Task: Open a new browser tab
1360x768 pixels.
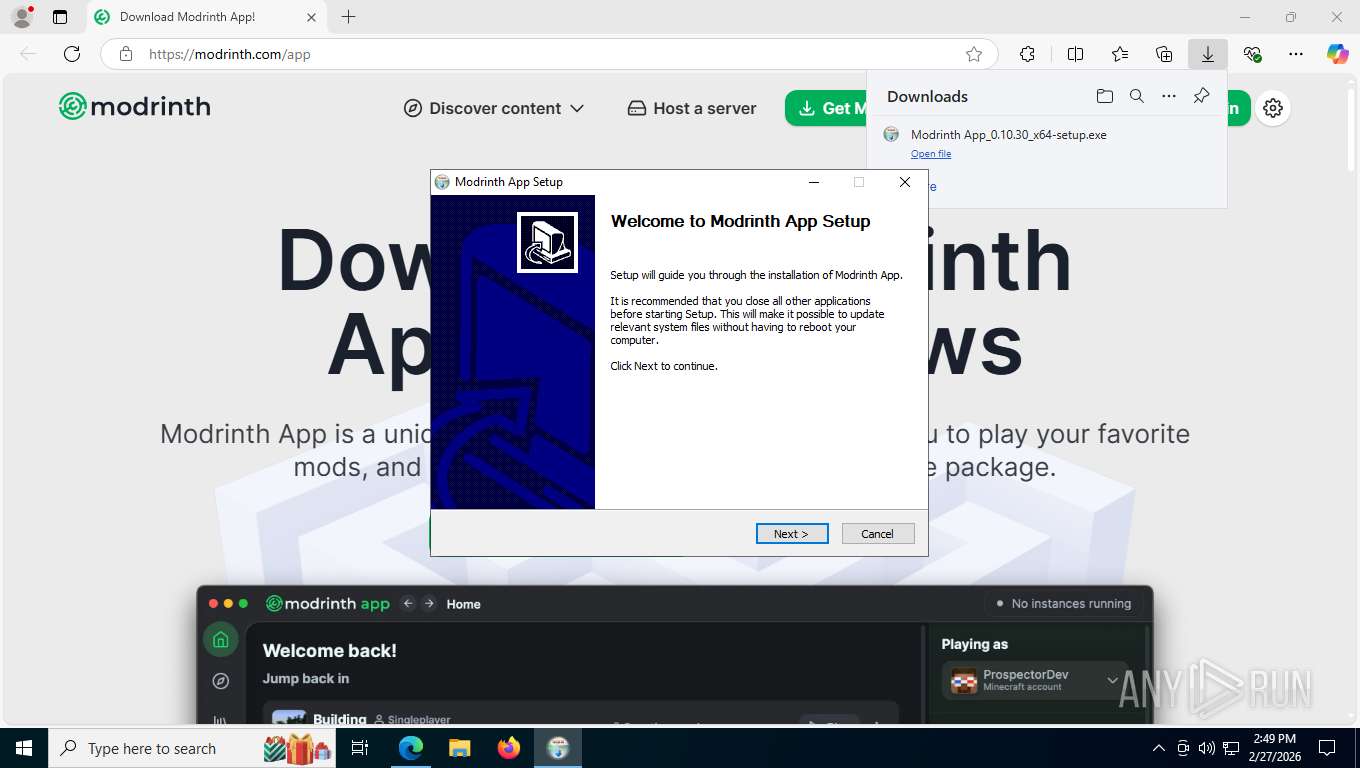Action: click(348, 17)
